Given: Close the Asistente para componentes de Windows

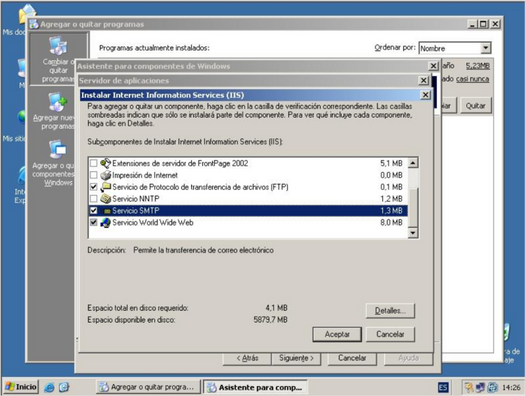Looking at the screenshot, I should click(x=433, y=66).
